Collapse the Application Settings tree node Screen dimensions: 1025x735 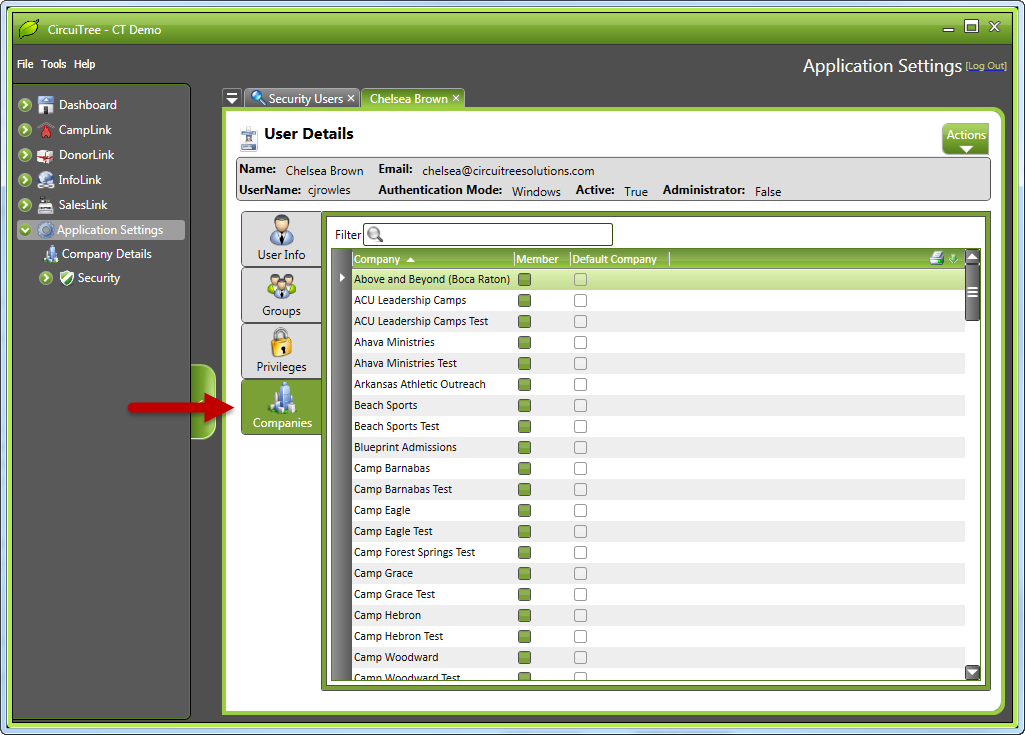[x=26, y=230]
